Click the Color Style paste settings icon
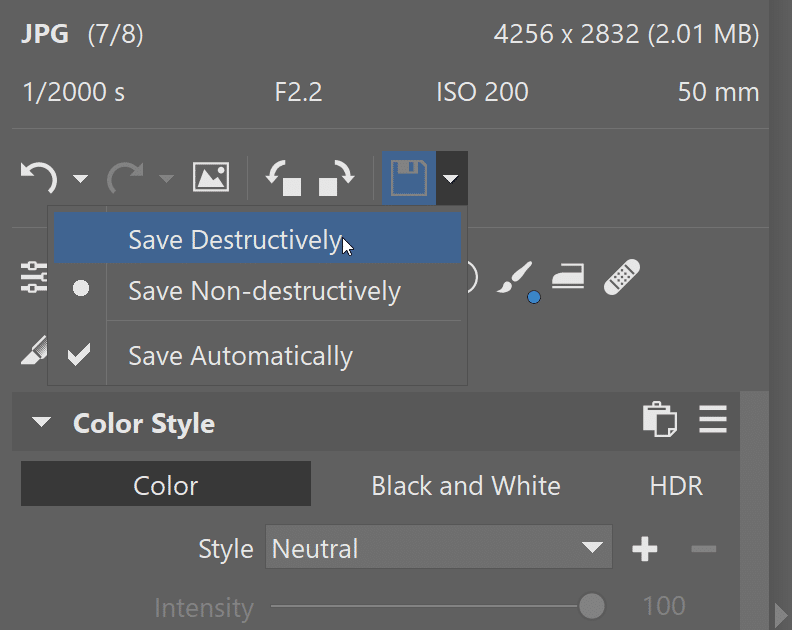 click(659, 421)
